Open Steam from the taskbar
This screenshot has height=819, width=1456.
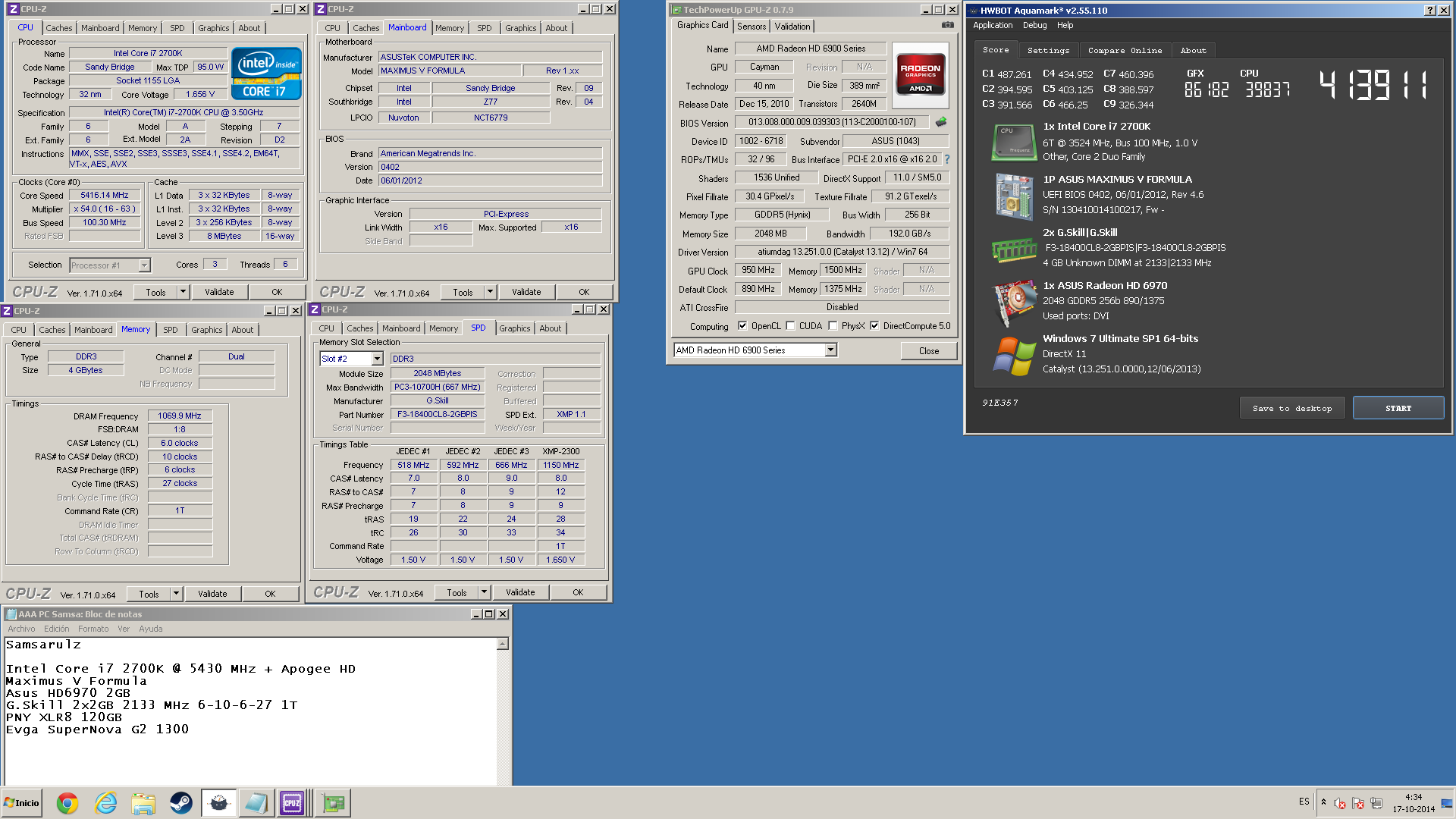(x=180, y=803)
